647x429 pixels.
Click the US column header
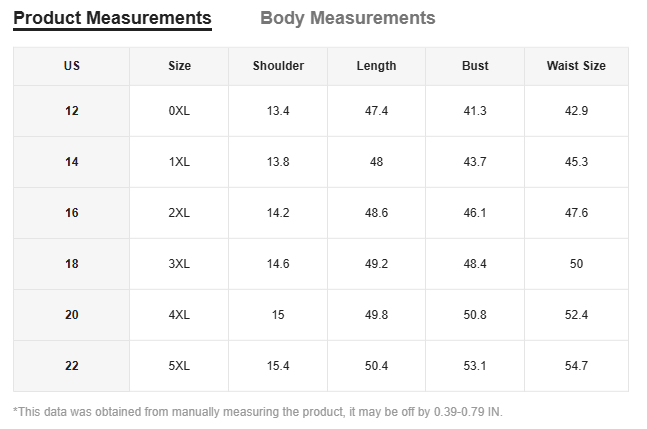tap(72, 66)
